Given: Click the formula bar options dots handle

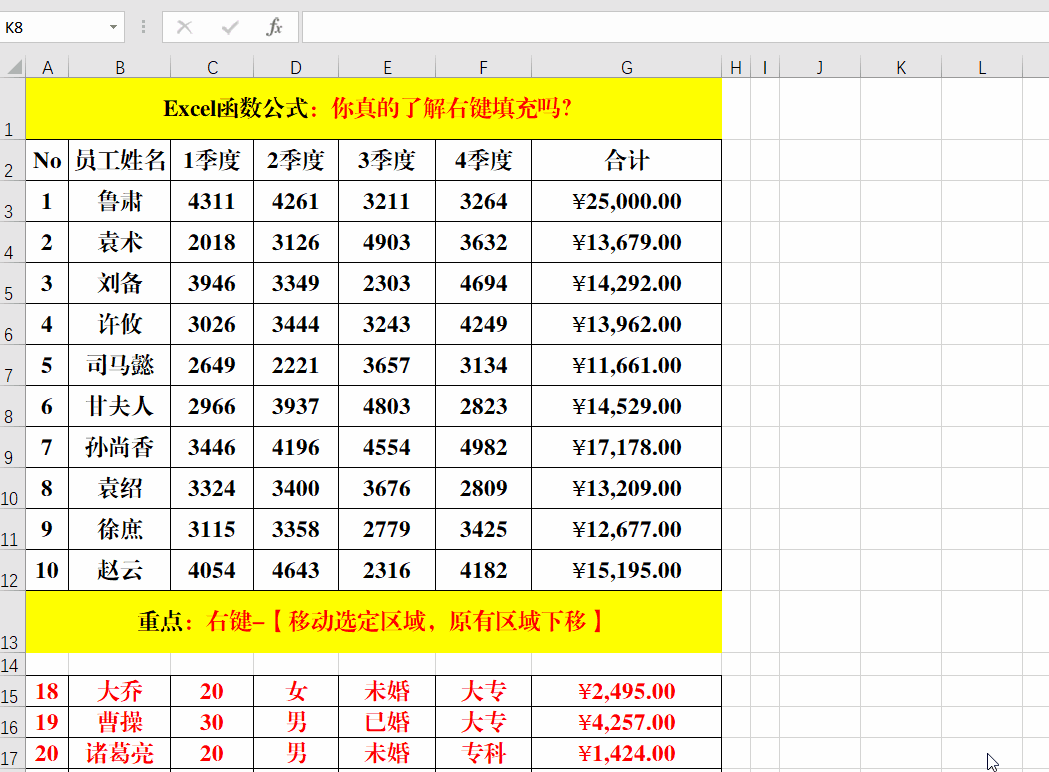Looking at the screenshot, I should click(143, 27).
